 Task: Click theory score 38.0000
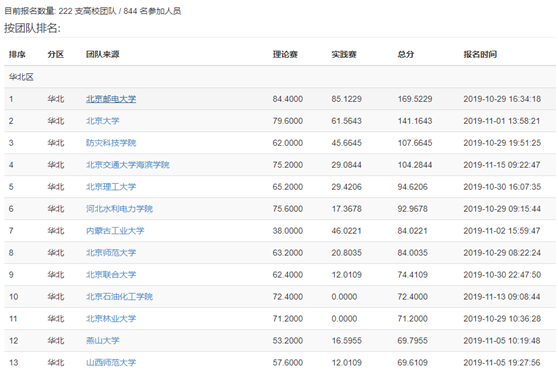coord(288,231)
